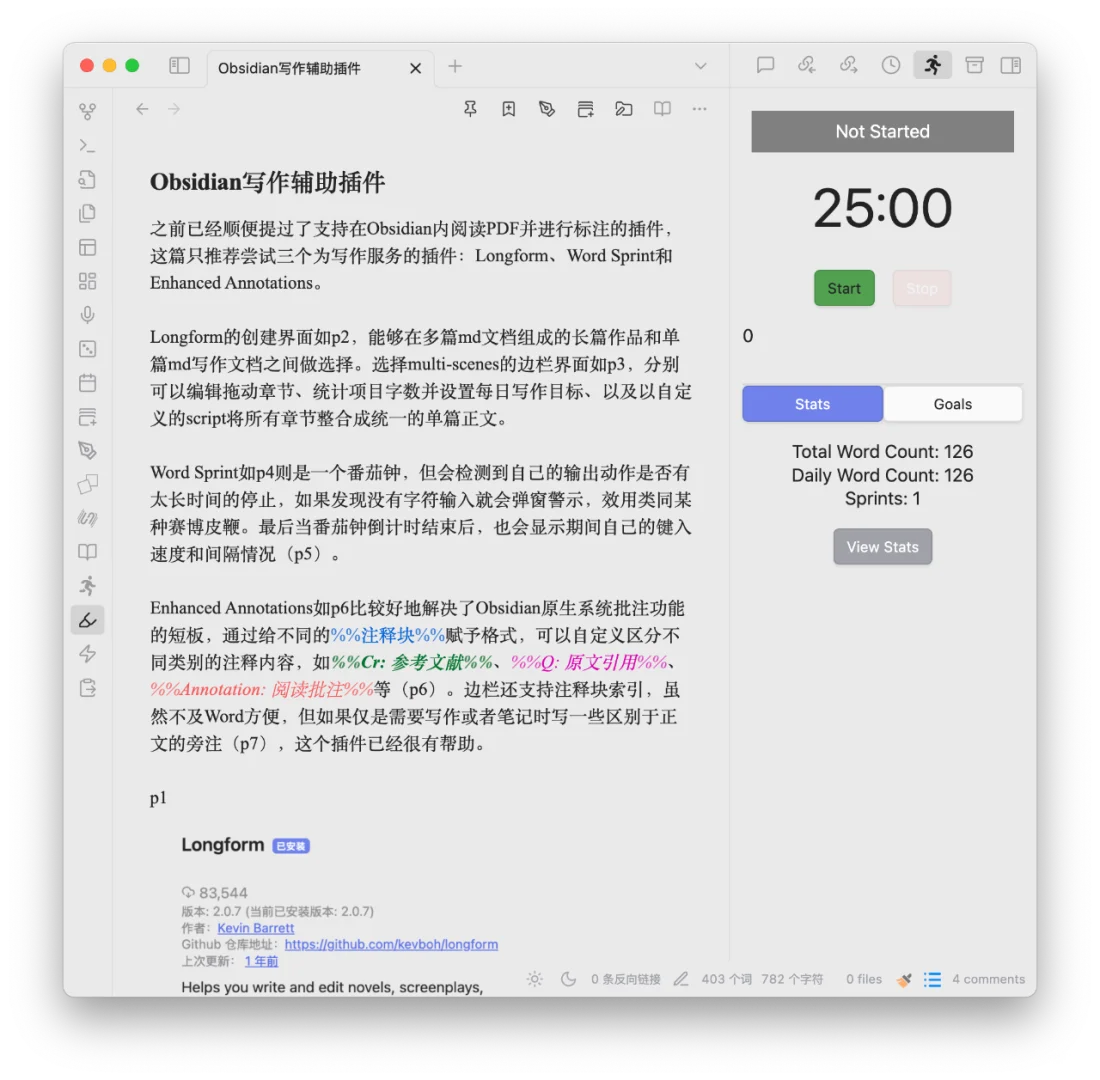
Task: Open Word Sprint runner icon in left ribbon
Action: click(x=88, y=586)
